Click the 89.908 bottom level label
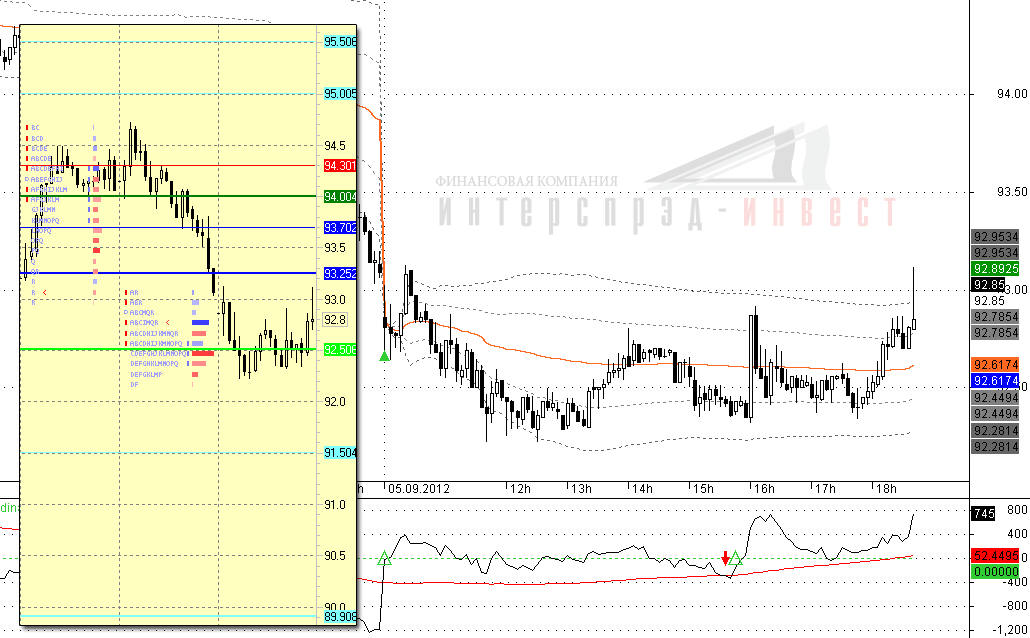Image resolution: width=1030 pixels, height=638 pixels. [x=340, y=616]
